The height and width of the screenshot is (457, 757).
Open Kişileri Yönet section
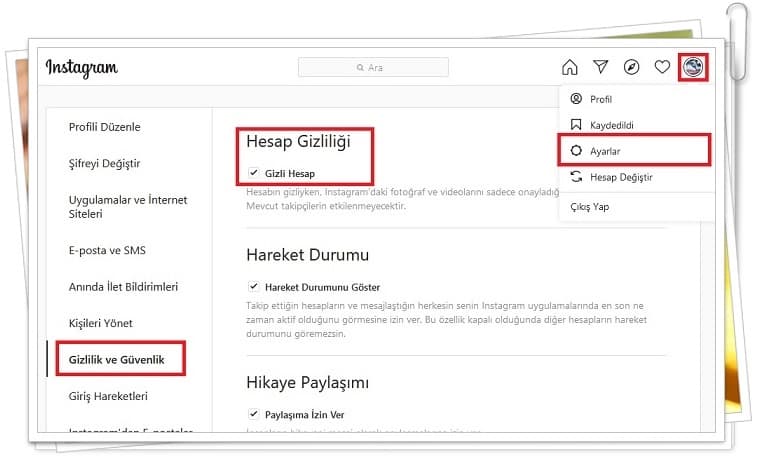click(100, 323)
